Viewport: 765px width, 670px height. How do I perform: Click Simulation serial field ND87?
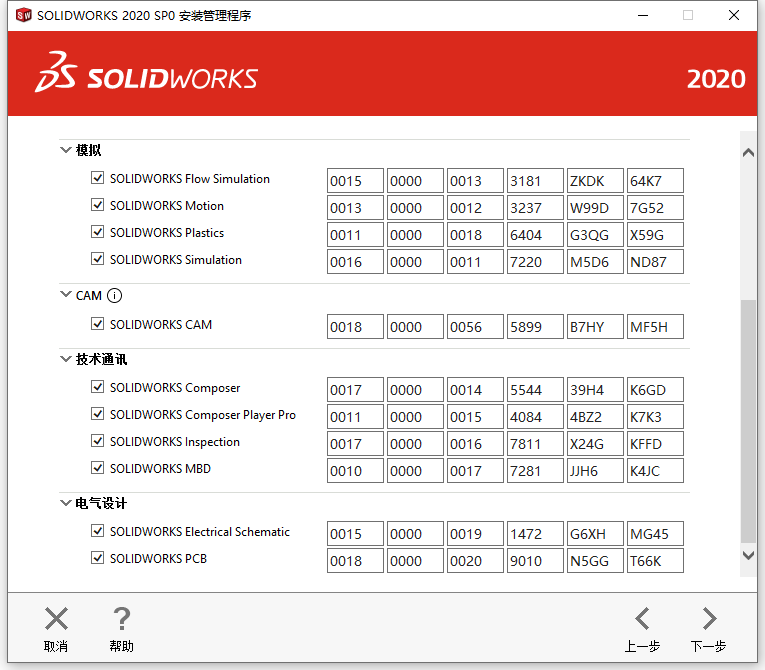click(x=655, y=262)
